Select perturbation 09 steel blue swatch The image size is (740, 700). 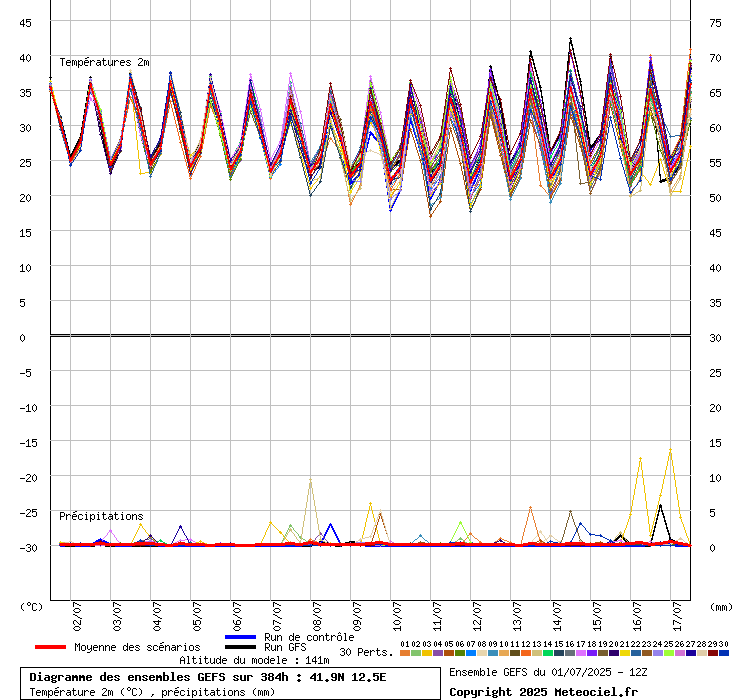(493, 653)
